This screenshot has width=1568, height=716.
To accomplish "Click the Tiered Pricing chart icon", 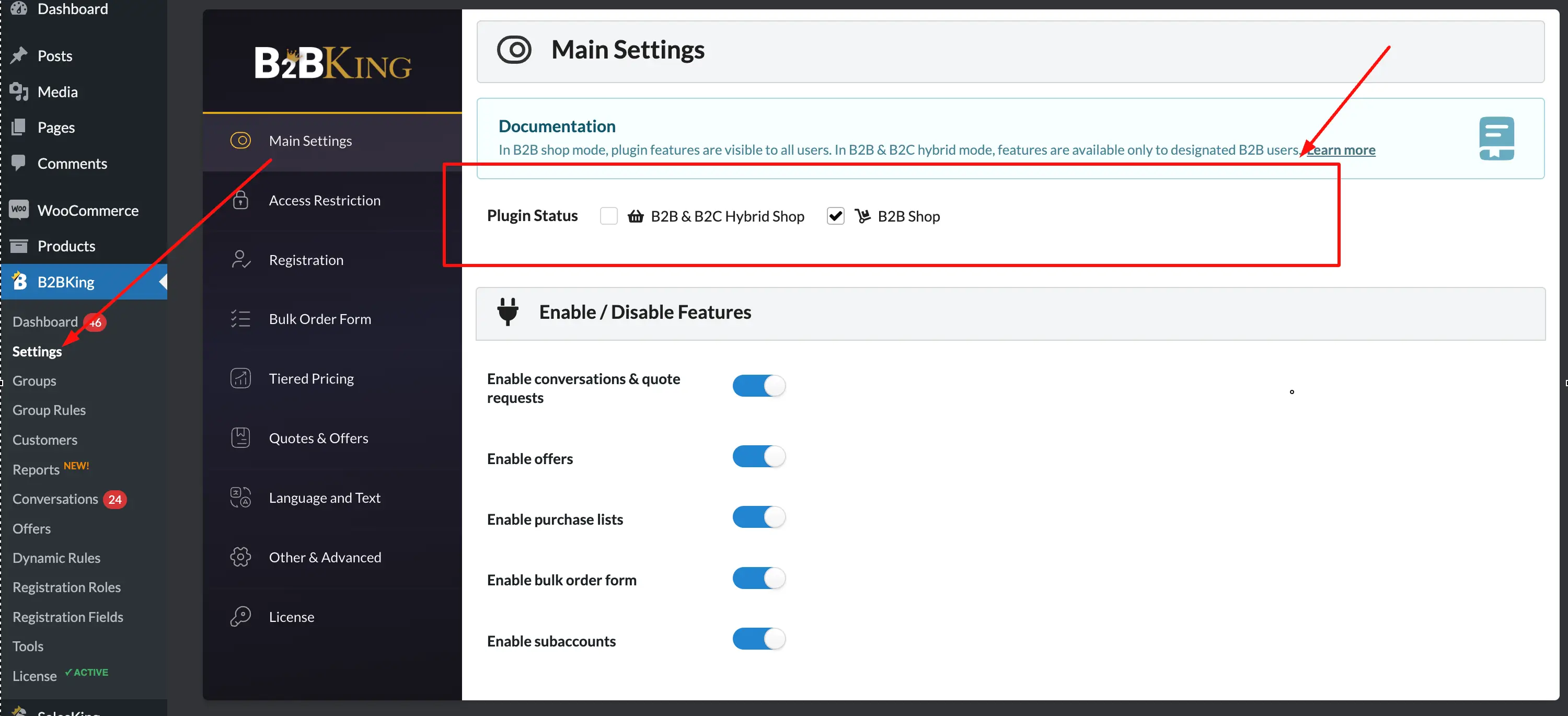I will point(240,379).
